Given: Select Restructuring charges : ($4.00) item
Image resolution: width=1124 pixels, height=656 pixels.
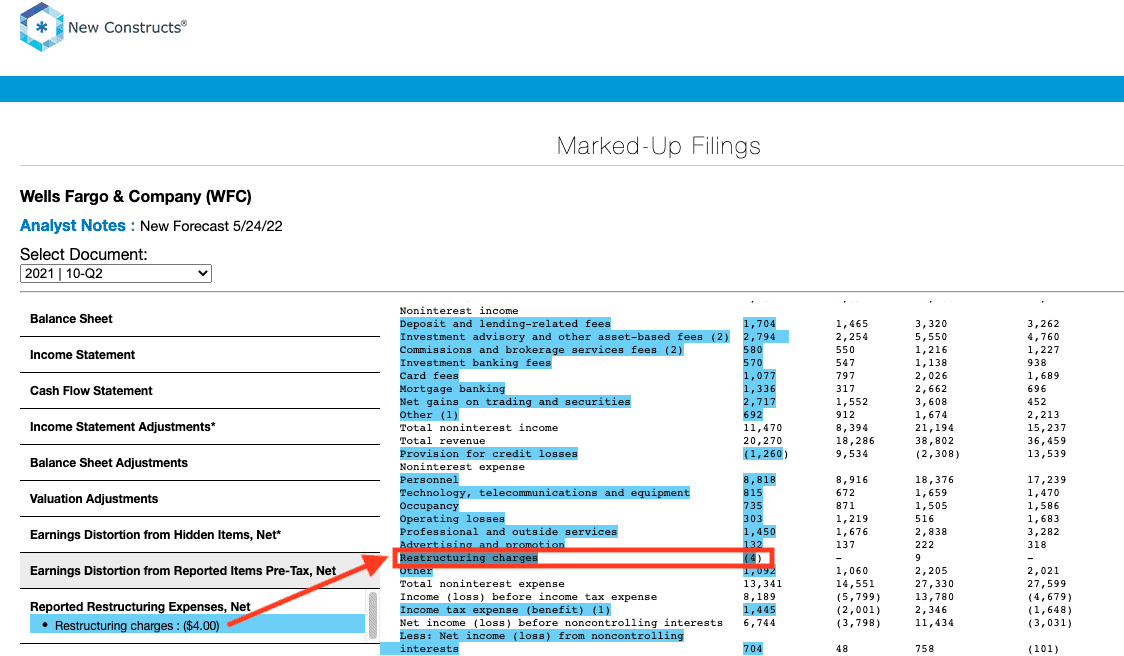Looking at the screenshot, I should (x=197, y=625).
